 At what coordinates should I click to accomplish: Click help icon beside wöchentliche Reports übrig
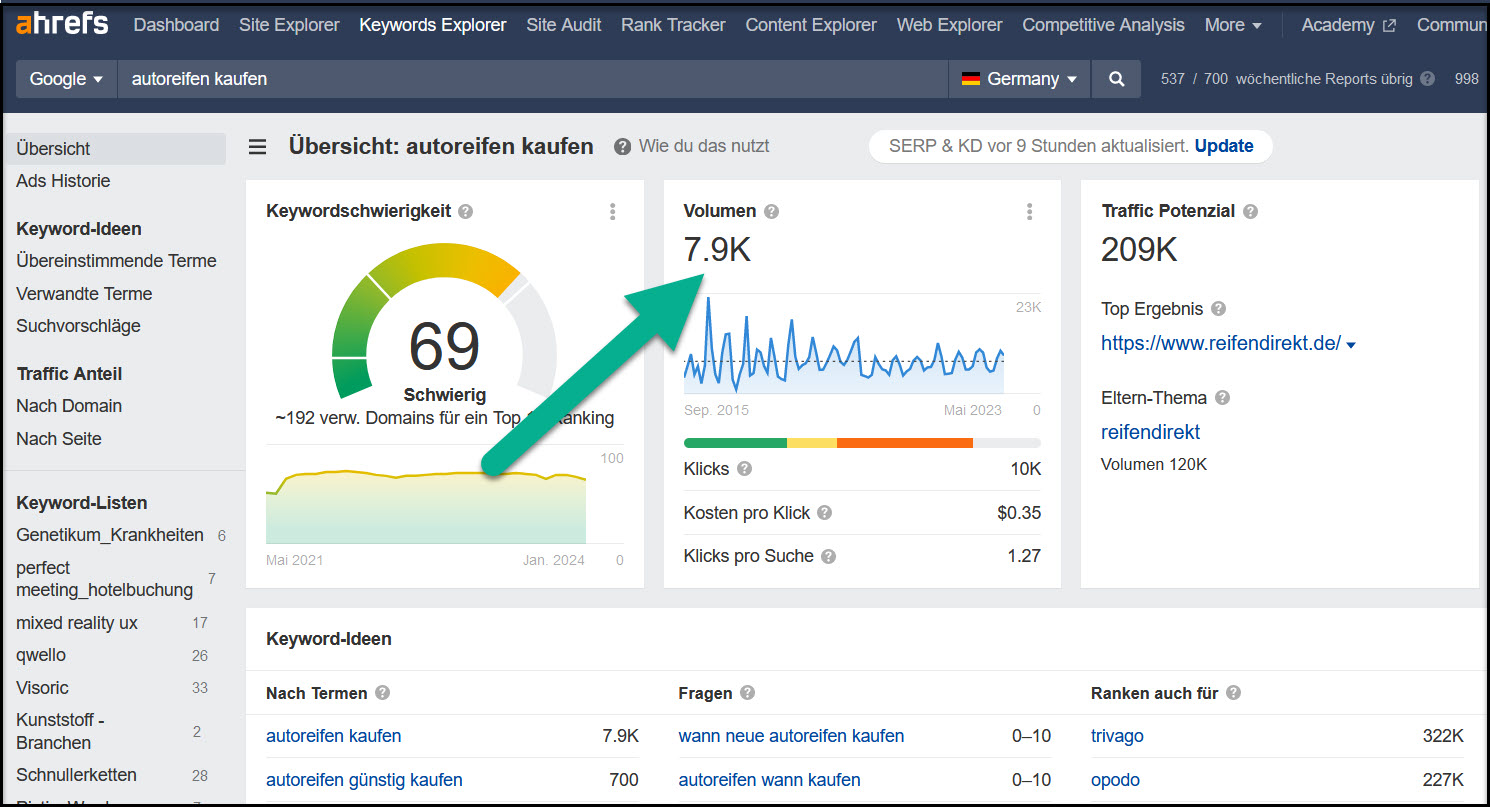point(1427,79)
